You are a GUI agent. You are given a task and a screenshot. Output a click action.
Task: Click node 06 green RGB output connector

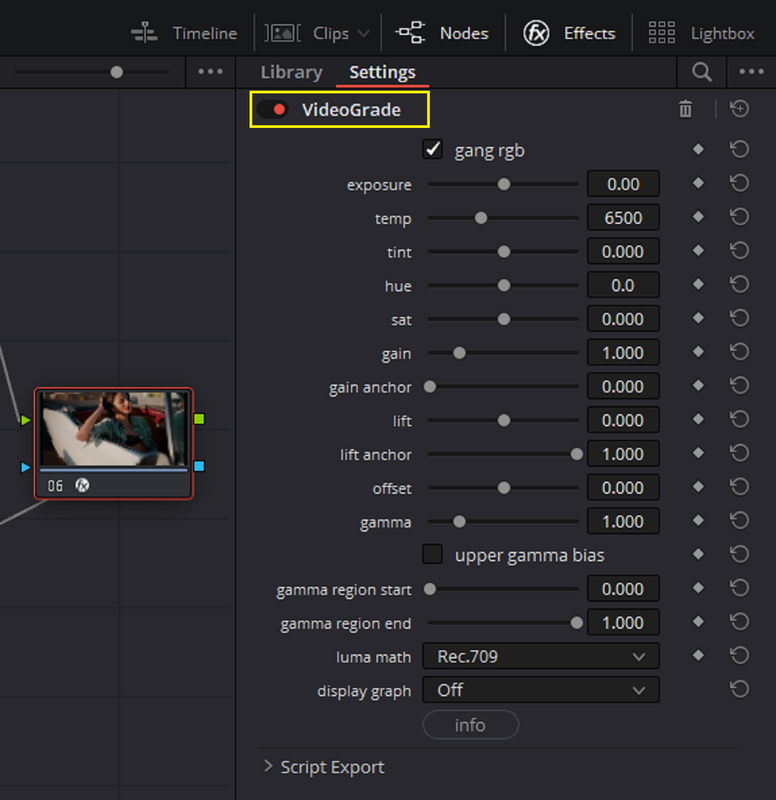199,419
